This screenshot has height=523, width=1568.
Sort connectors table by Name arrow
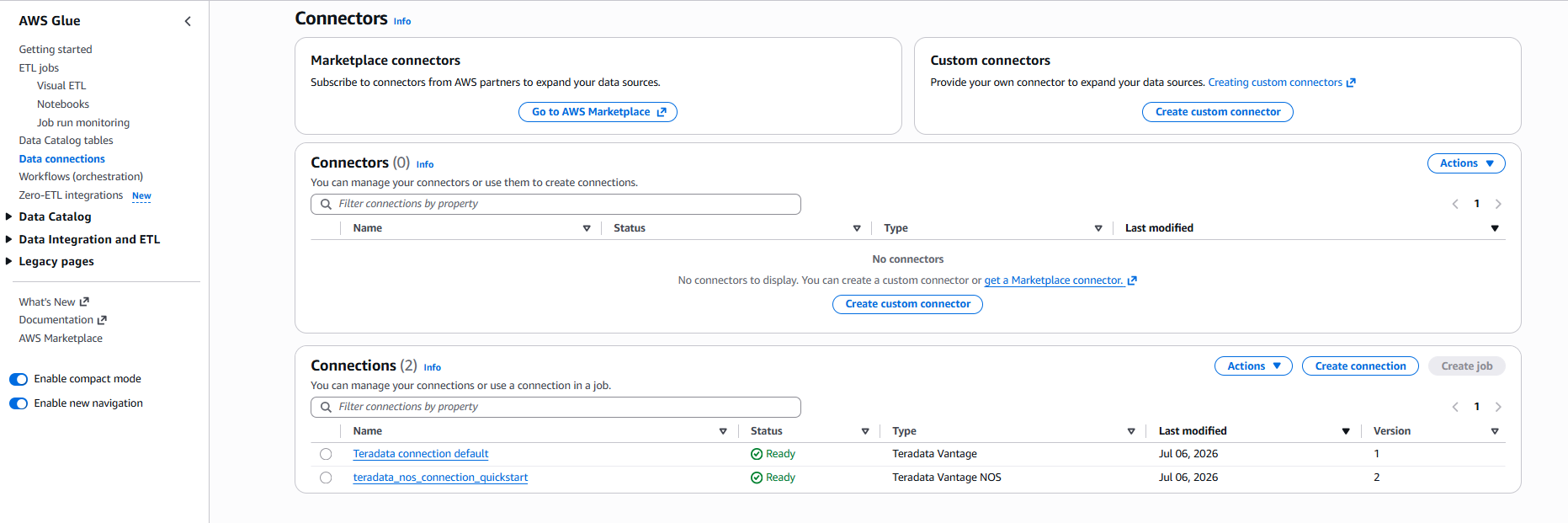point(587,228)
